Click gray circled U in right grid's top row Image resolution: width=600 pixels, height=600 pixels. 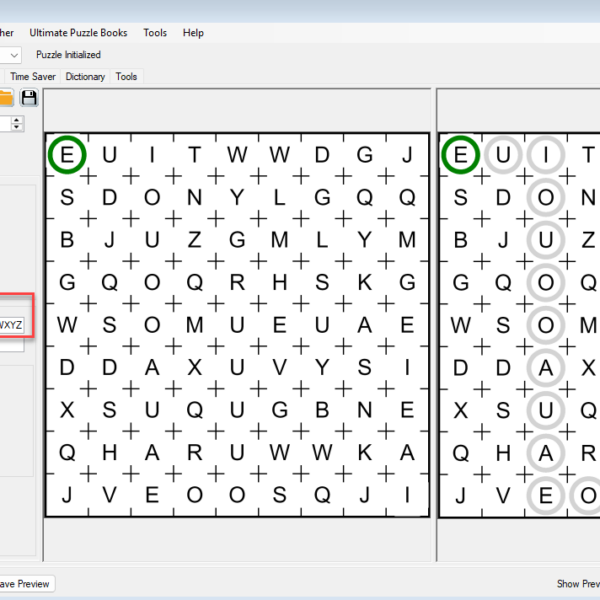coord(504,155)
